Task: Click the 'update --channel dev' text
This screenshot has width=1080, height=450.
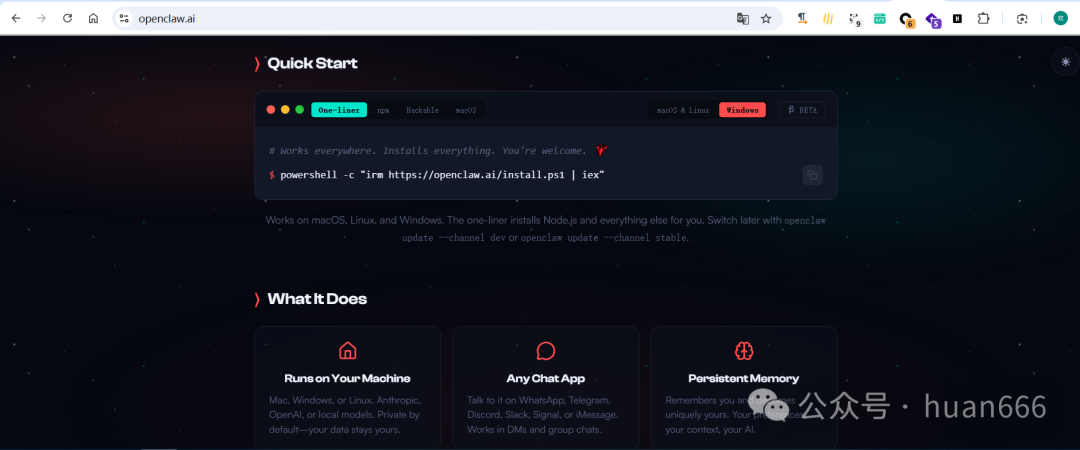Action: coord(454,238)
